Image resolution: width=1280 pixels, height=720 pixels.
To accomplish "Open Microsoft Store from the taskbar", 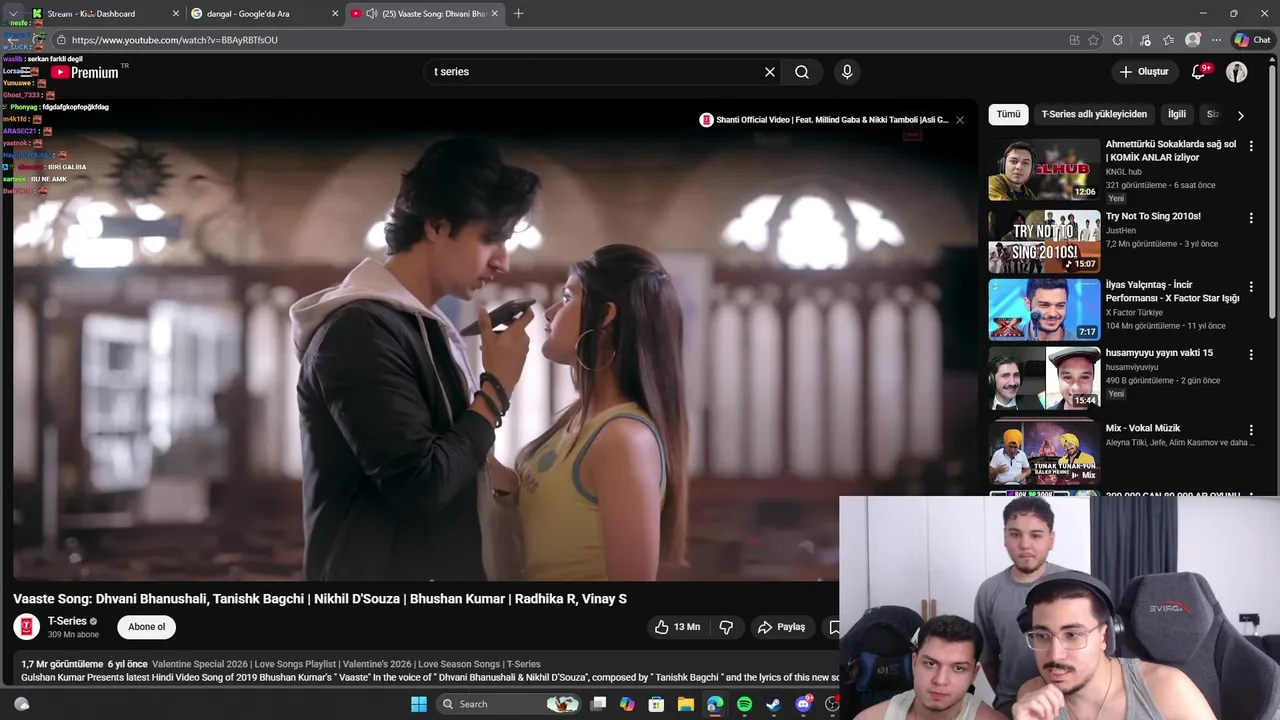I will [x=656, y=704].
